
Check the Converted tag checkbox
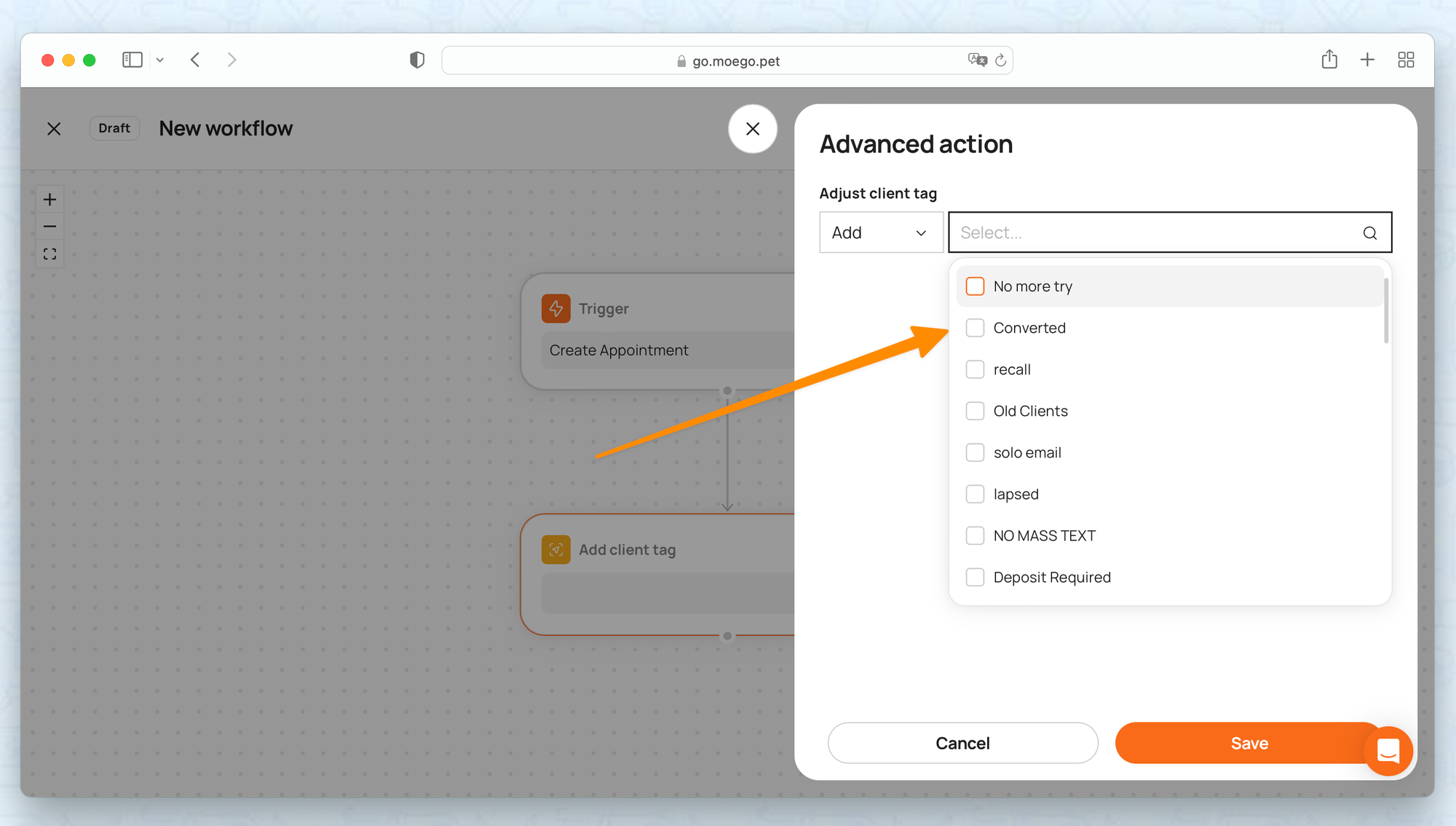click(975, 328)
